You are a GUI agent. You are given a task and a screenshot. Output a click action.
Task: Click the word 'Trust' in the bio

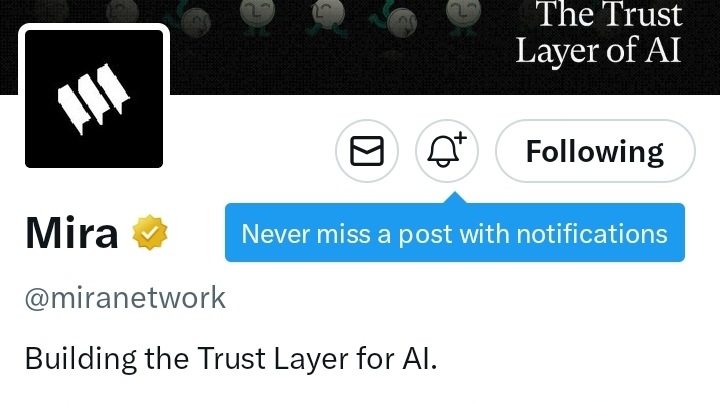pos(232,358)
